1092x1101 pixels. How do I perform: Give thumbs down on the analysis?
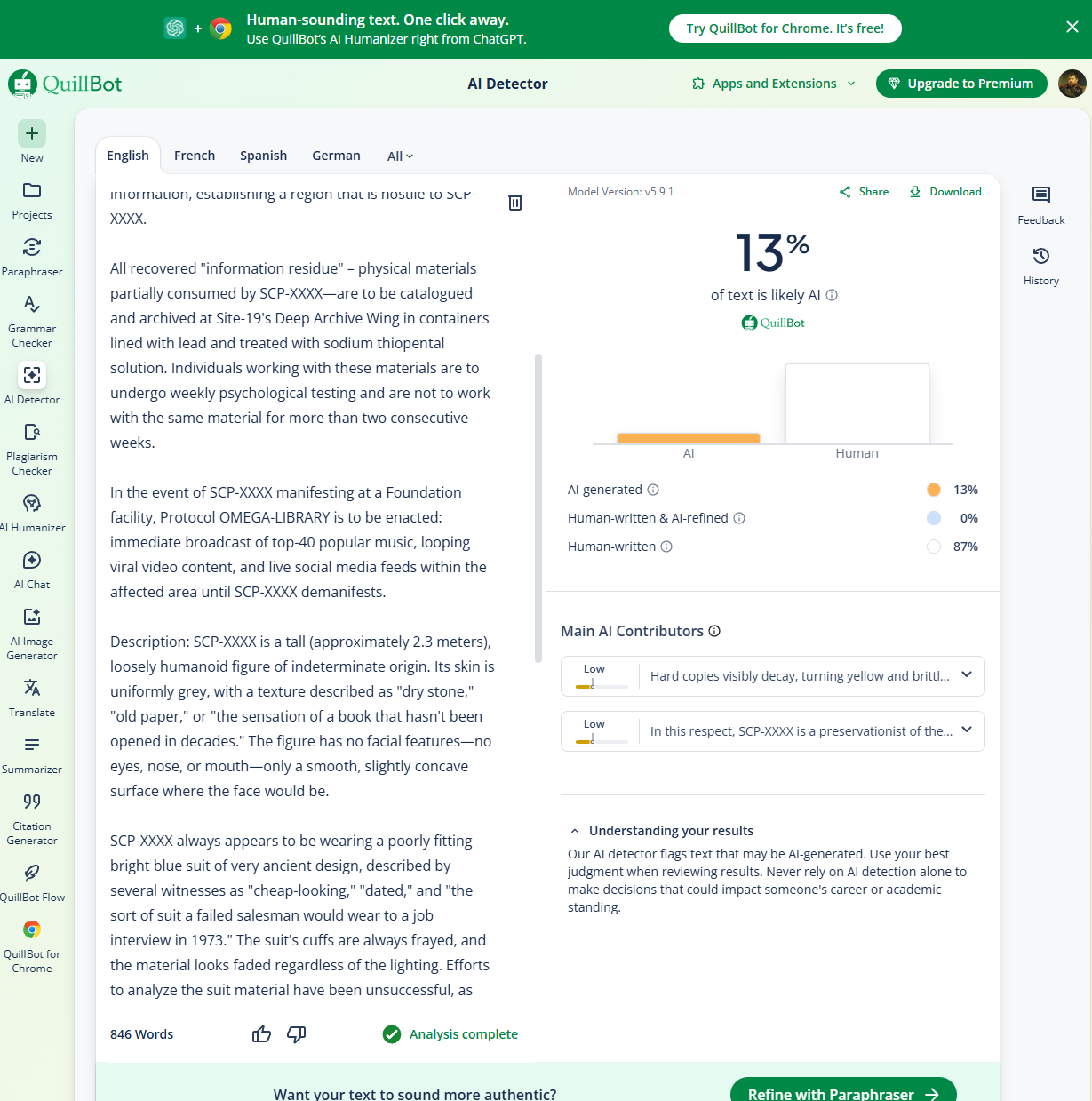pos(297,1033)
